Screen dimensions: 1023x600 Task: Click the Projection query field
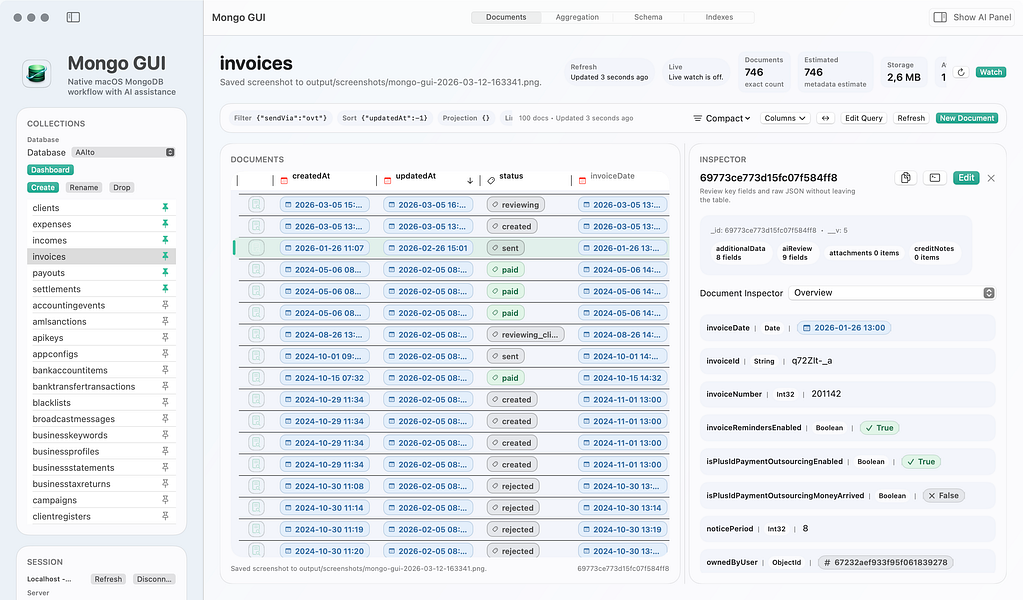pyautogui.click(x=466, y=118)
